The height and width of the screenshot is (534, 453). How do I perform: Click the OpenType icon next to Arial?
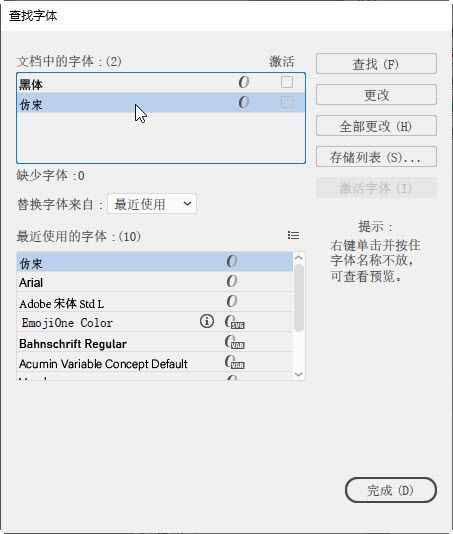pyautogui.click(x=232, y=281)
